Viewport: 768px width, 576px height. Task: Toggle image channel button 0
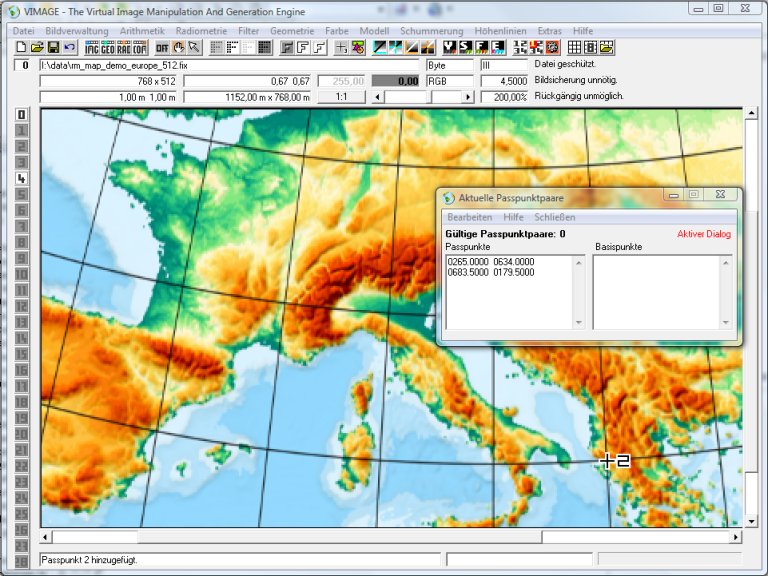tap(21, 114)
